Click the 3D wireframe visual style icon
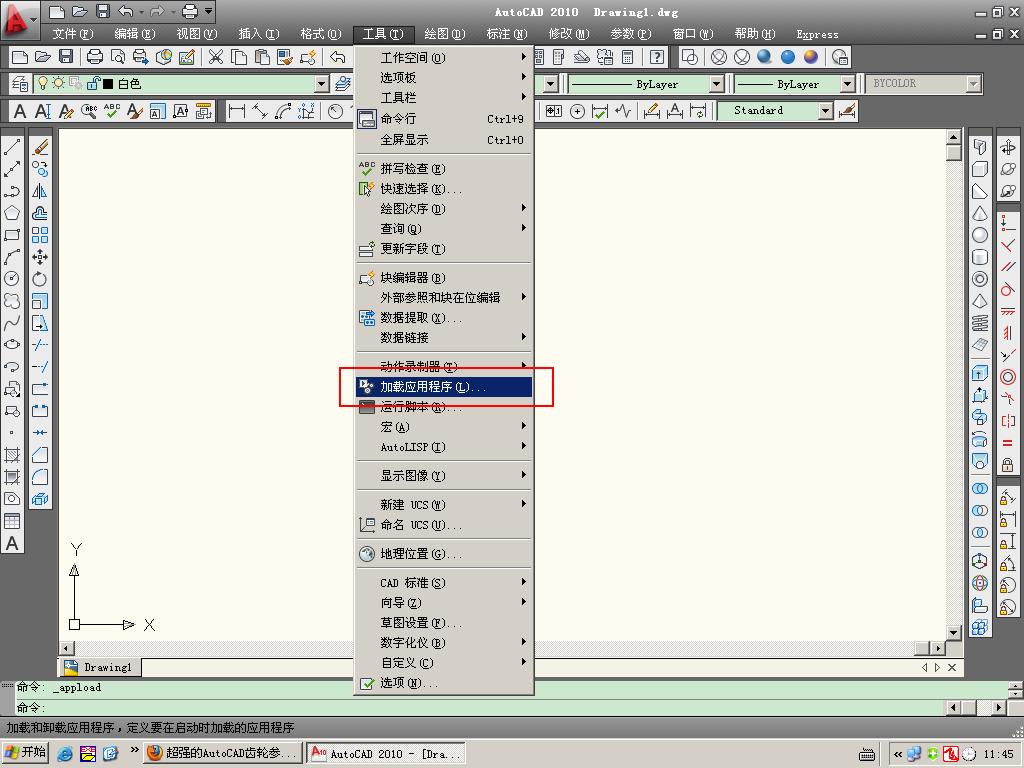 point(718,57)
